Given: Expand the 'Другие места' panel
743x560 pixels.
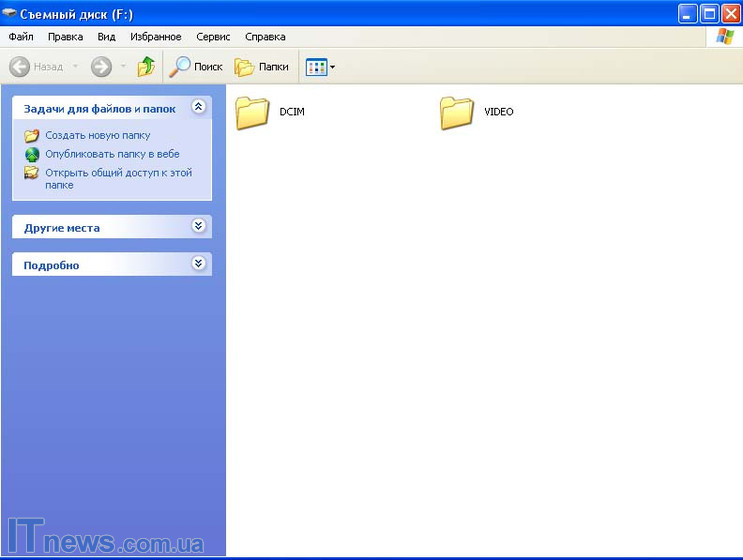Looking at the screenshot, I should pos(198,226).
